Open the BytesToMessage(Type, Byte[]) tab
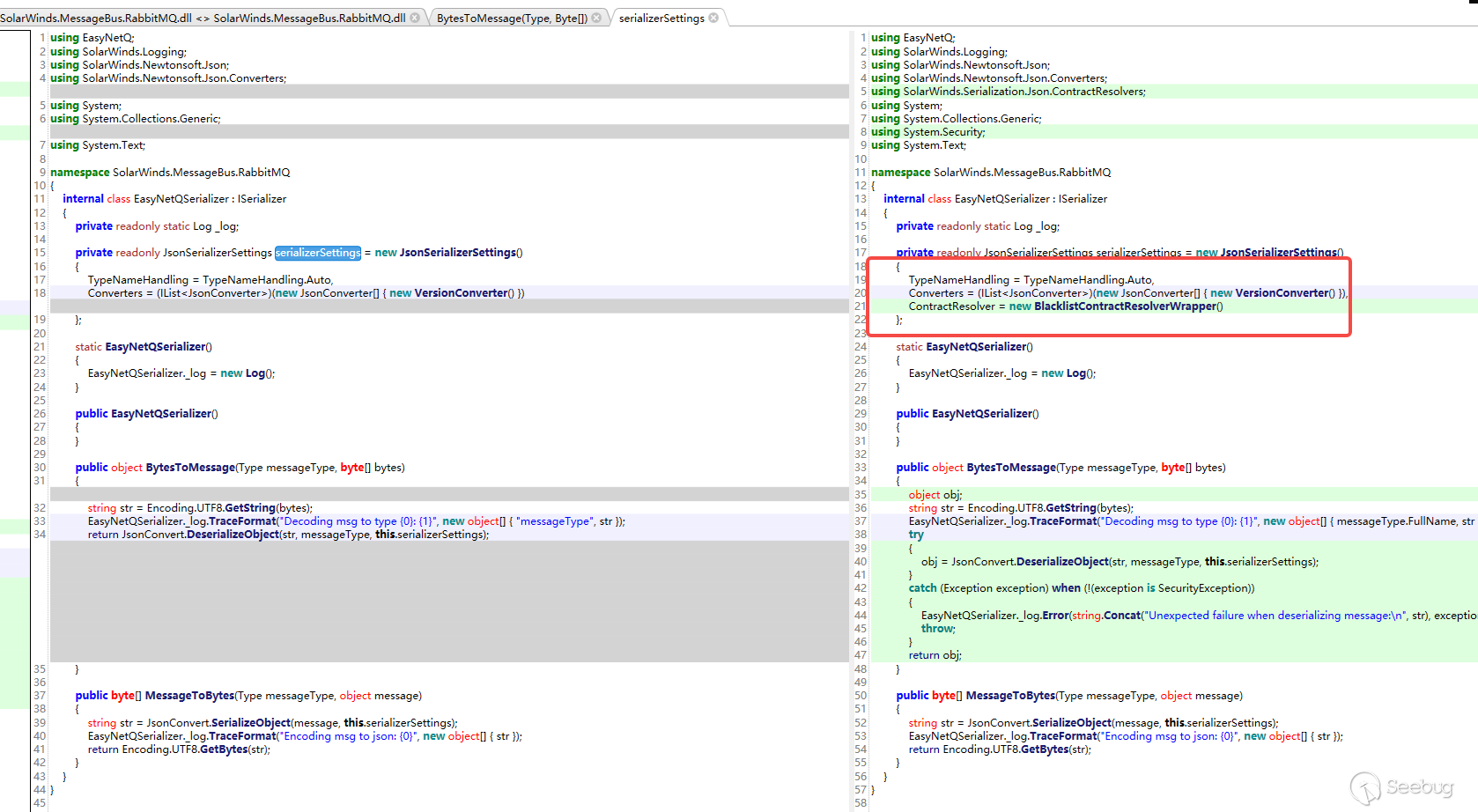Viewport: 1478px width, 812px height. tap(512, 18)
